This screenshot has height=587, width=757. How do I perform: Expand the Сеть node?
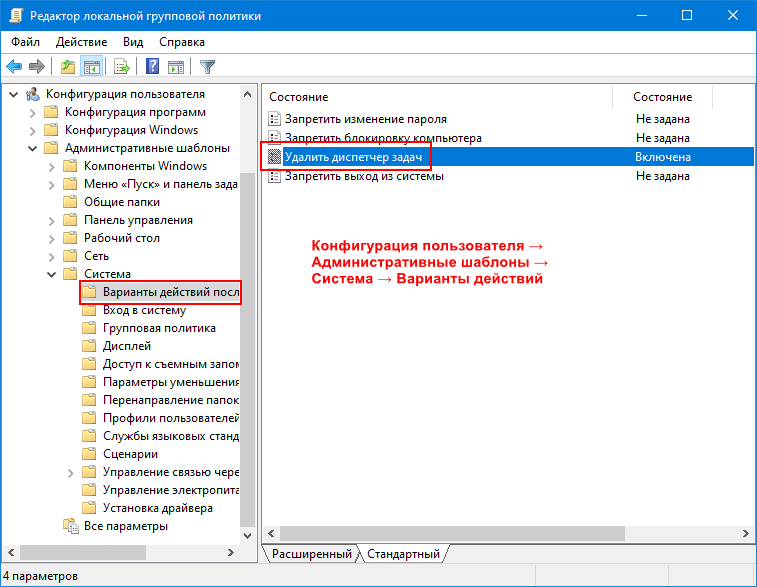[x=52, y=256]
